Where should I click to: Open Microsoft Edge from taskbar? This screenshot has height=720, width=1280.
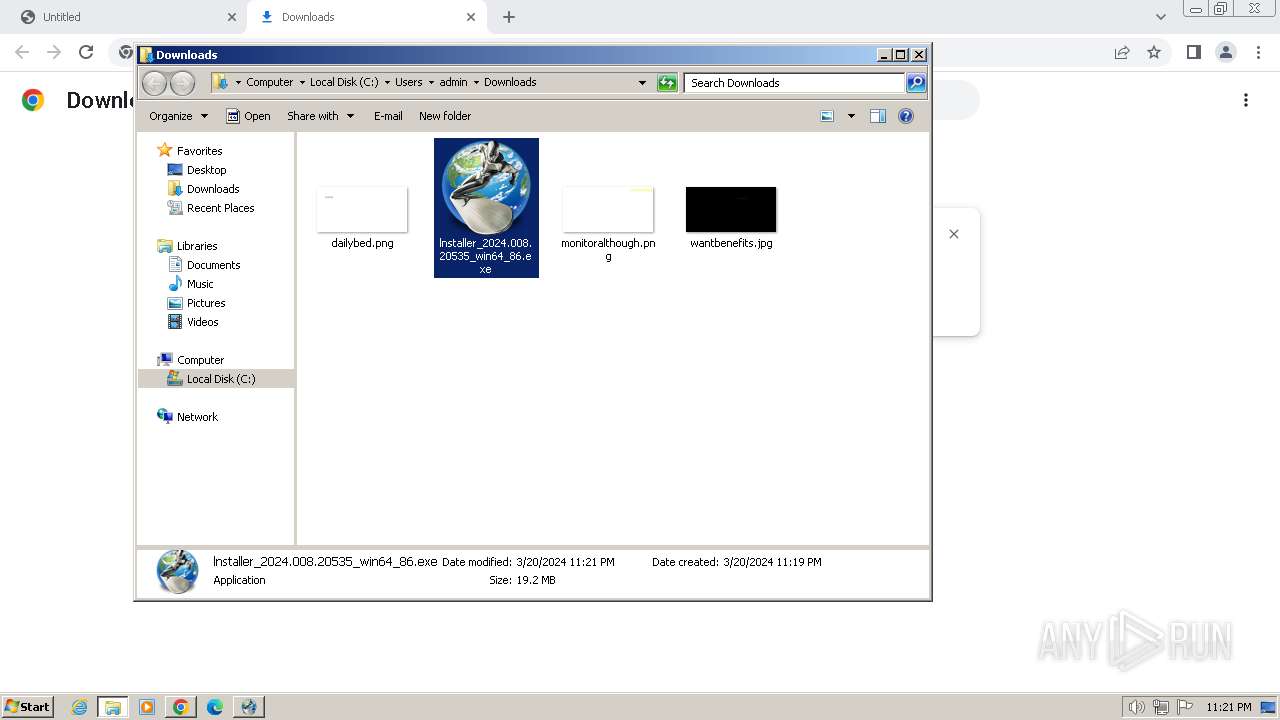[215, 707]
